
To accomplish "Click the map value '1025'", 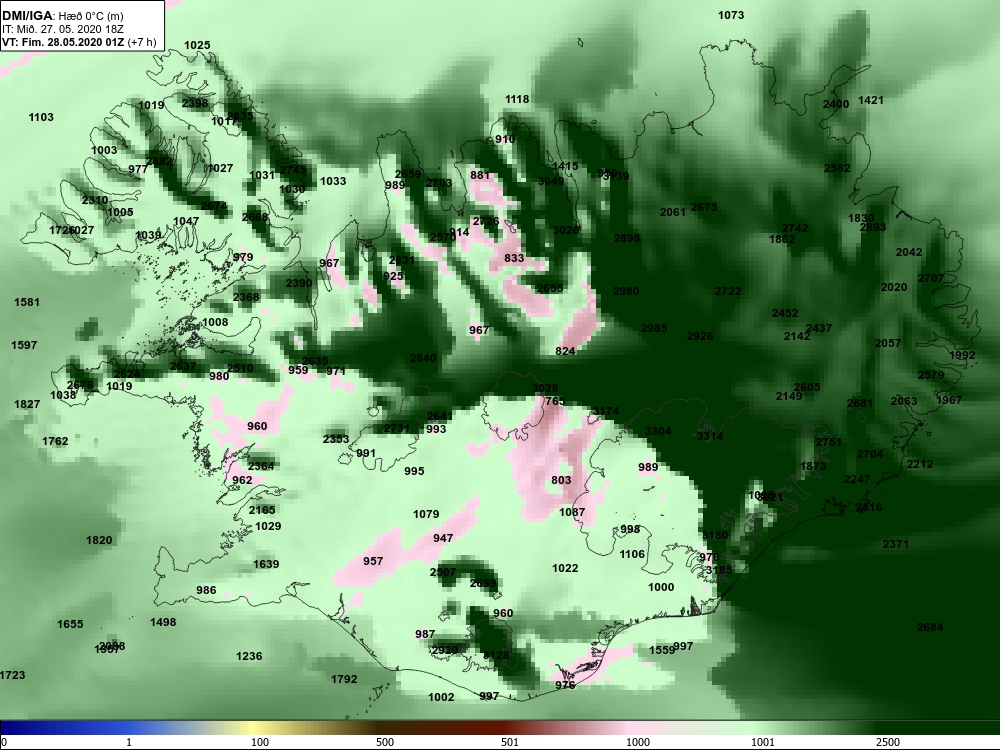I will (x=197, y=45).
